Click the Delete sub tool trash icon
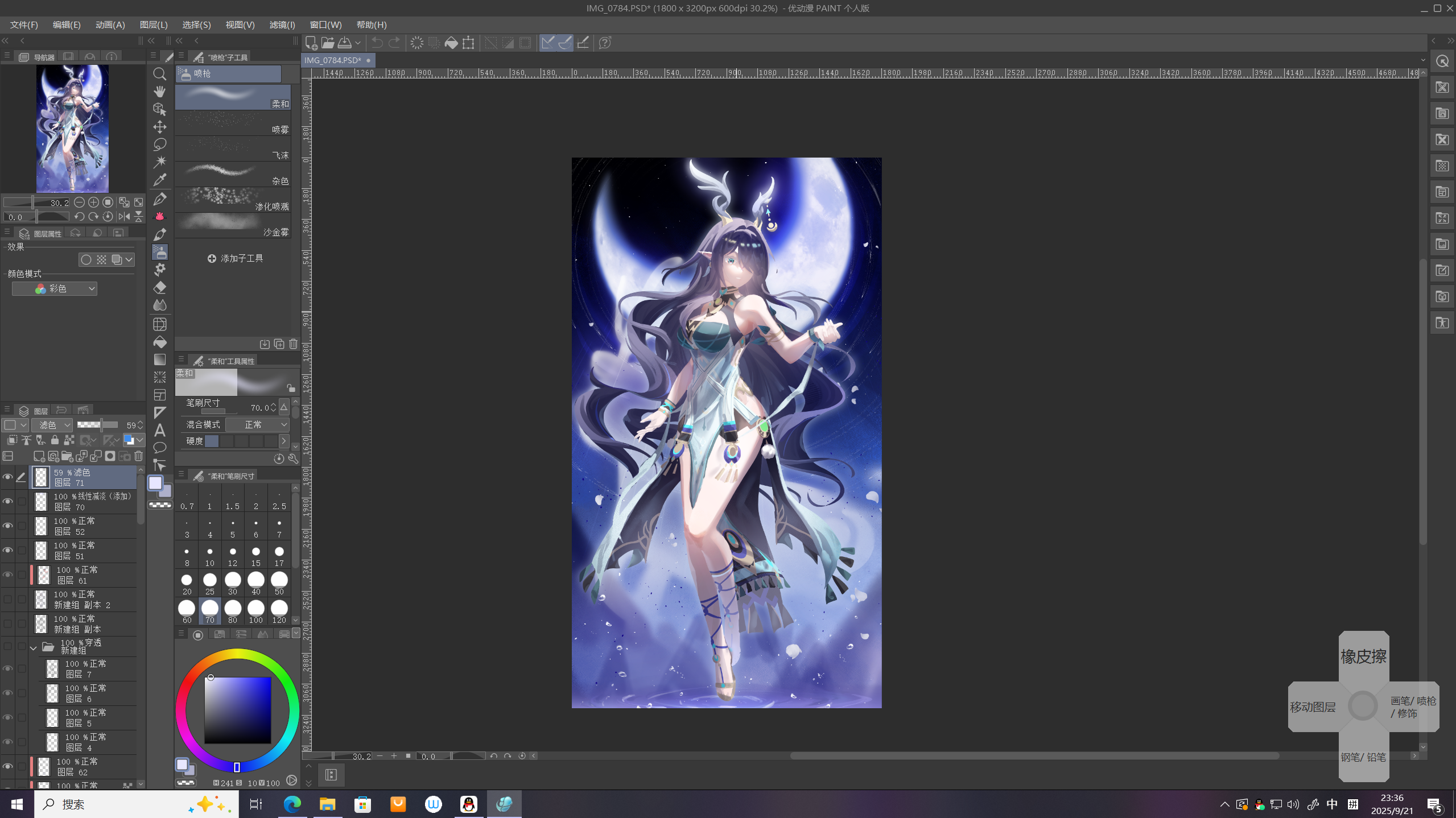The image size is (1456, 818). click(293, 344)
